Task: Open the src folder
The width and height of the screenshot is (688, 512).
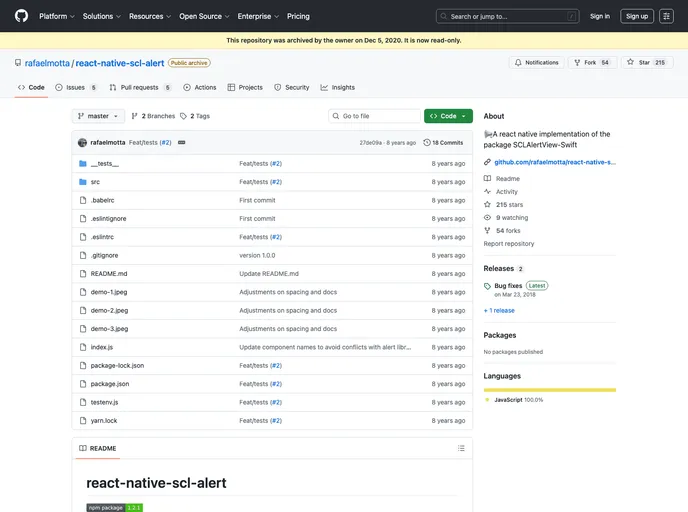Action: coord(95,182)
